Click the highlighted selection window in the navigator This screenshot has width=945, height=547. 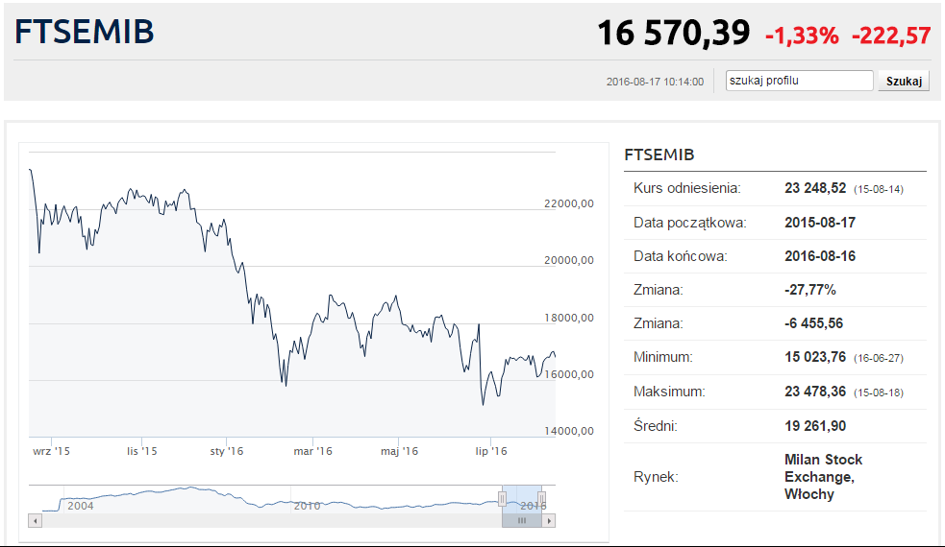pos(522,499)
